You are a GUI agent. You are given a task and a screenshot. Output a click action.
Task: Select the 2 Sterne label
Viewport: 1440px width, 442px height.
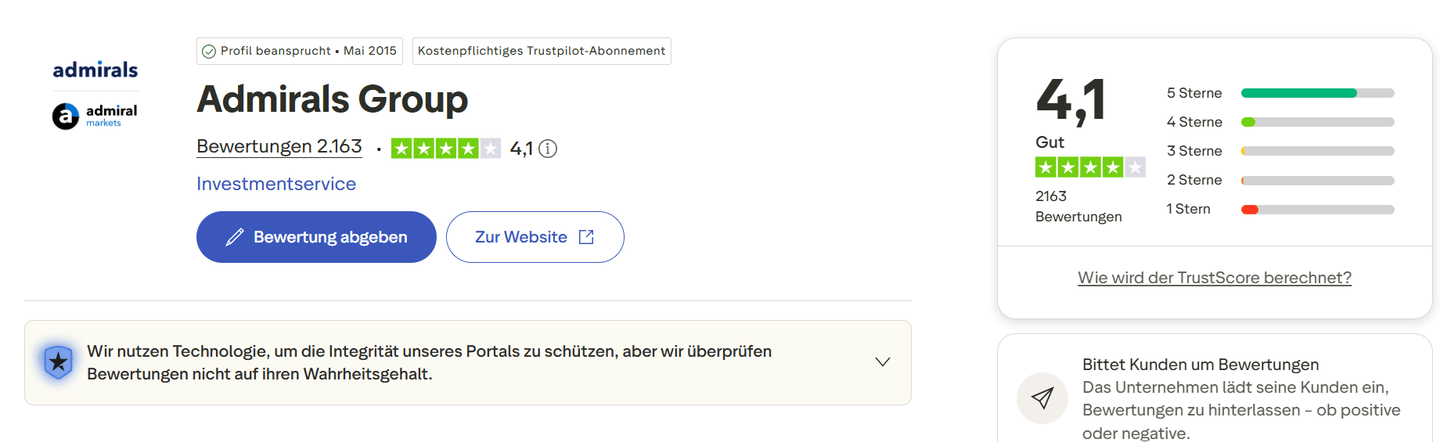point(1194,180)
